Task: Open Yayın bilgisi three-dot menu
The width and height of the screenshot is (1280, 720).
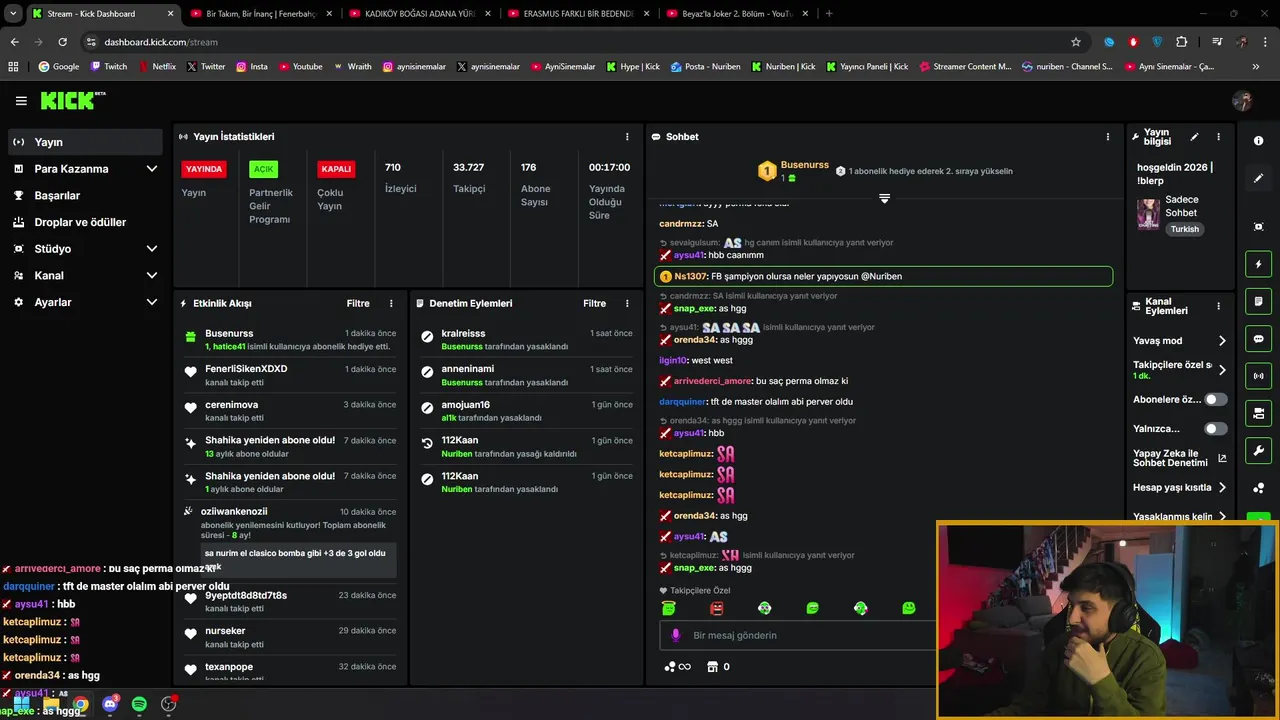Action: coord(1218,137)
